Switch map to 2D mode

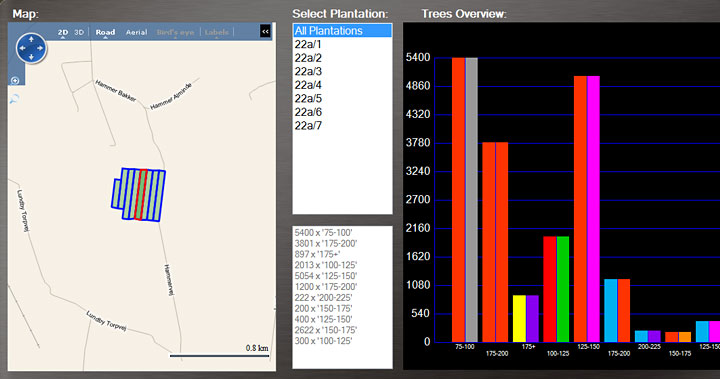(x=62, y=32)
